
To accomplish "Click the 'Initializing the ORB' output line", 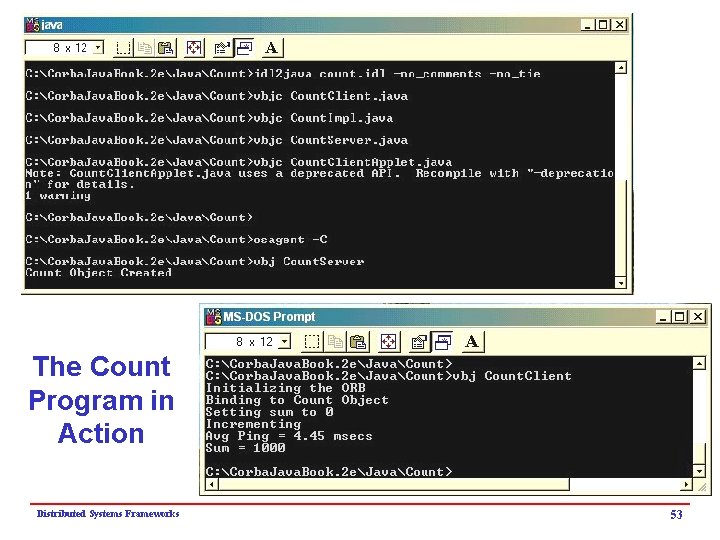I will click(285, 388).
